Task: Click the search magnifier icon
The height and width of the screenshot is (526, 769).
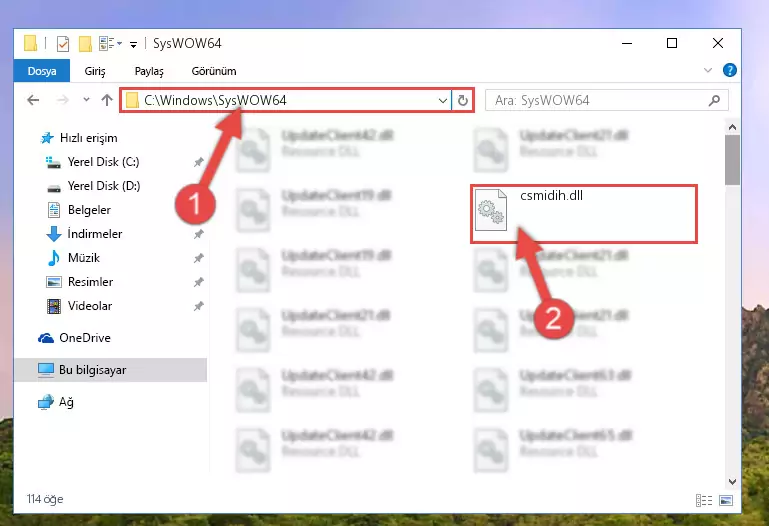Action: click(x=715, y=100)
